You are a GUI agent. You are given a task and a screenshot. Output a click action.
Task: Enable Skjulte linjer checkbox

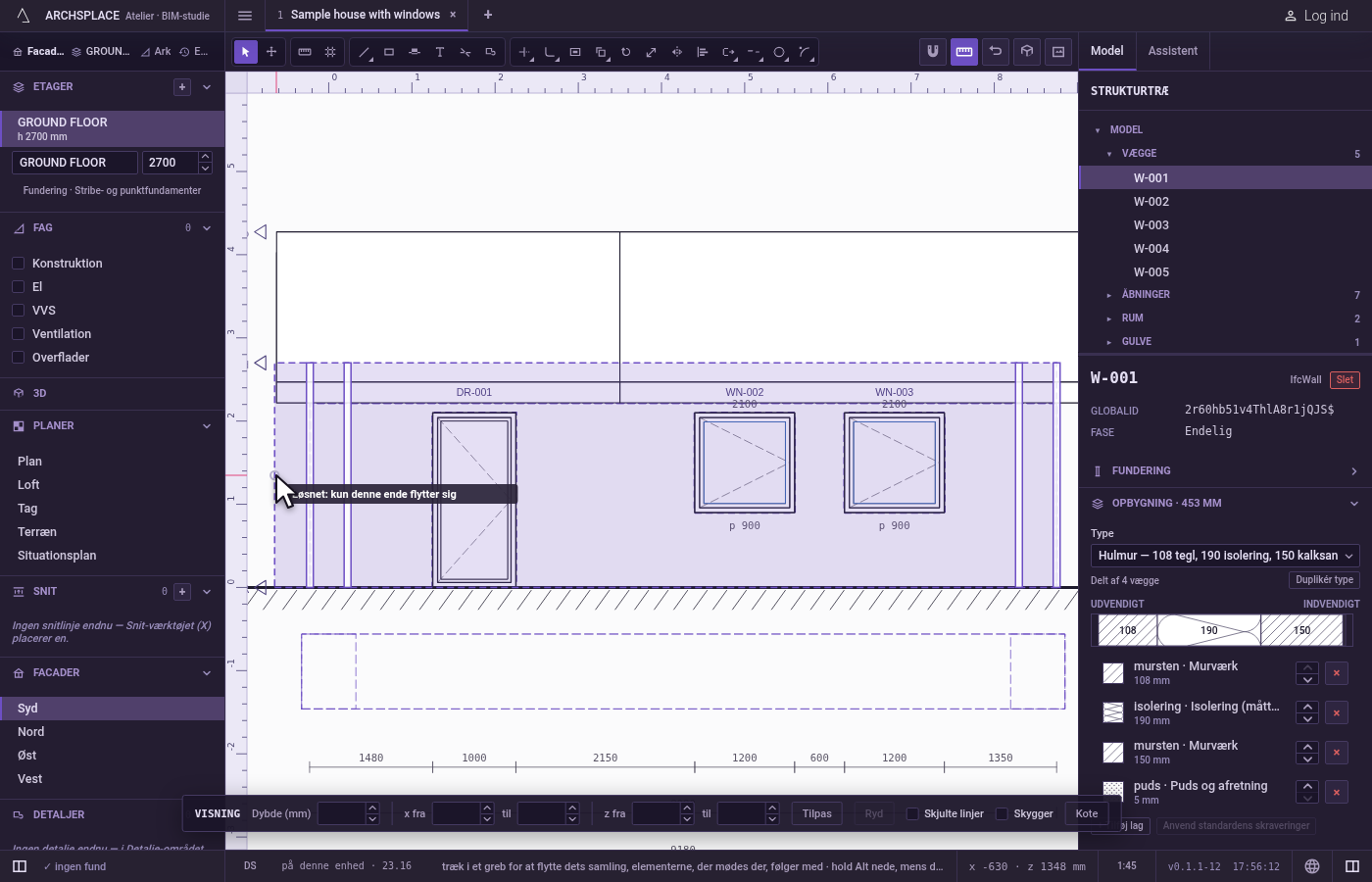coord(912,814)
